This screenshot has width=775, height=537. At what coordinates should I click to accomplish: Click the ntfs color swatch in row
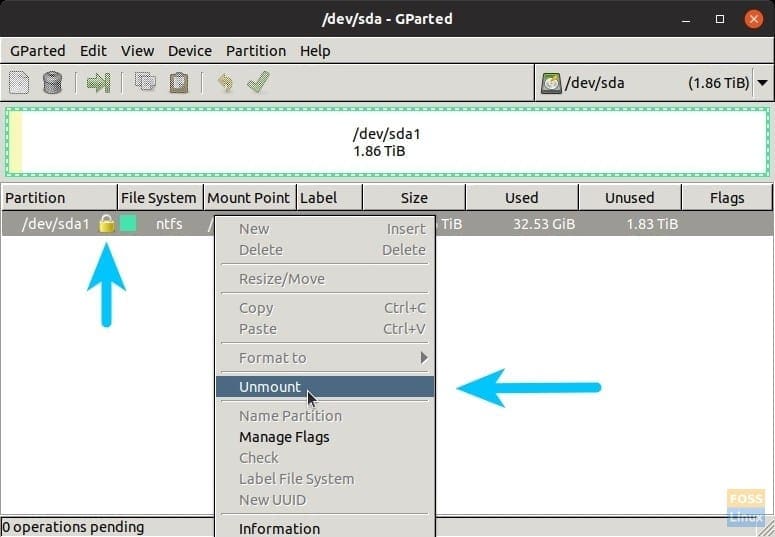pos(129,224)
